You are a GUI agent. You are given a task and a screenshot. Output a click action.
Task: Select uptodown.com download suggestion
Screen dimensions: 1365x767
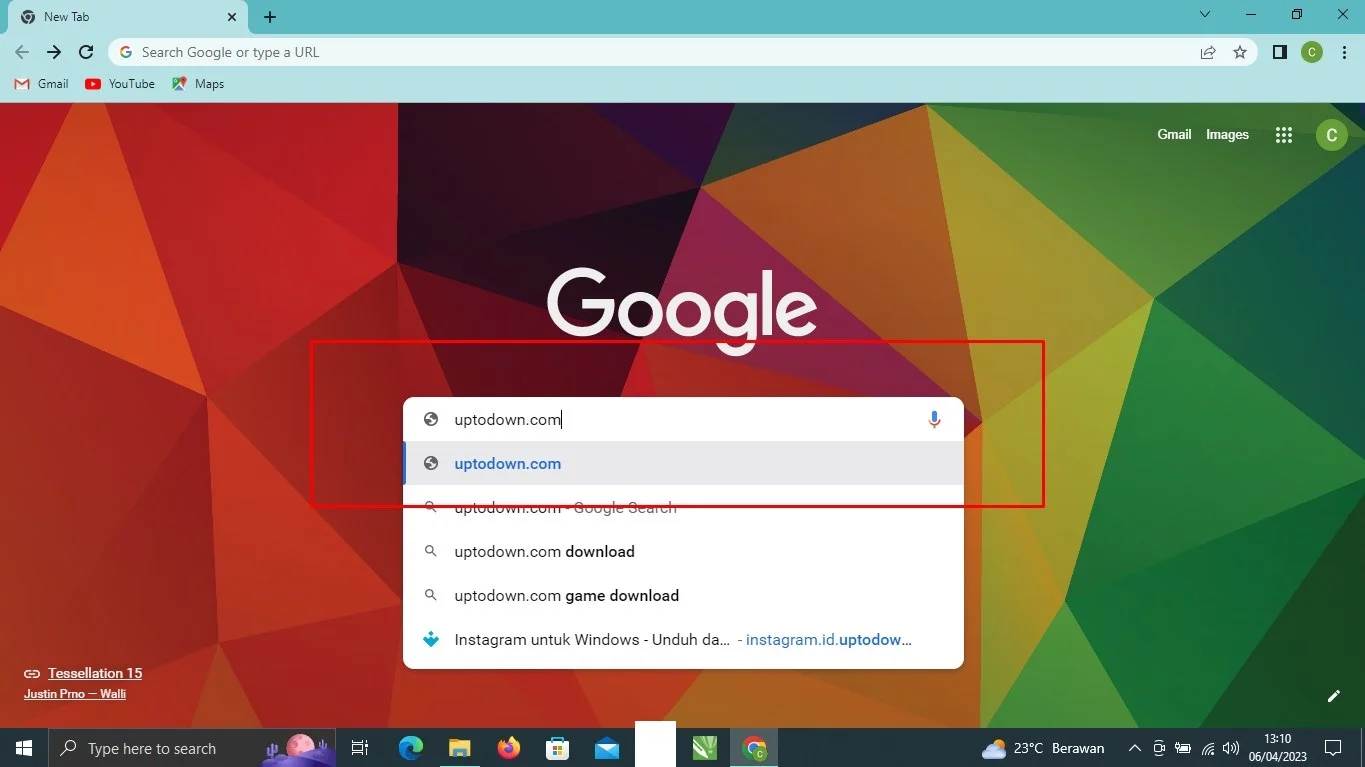[x=683, y=551]
